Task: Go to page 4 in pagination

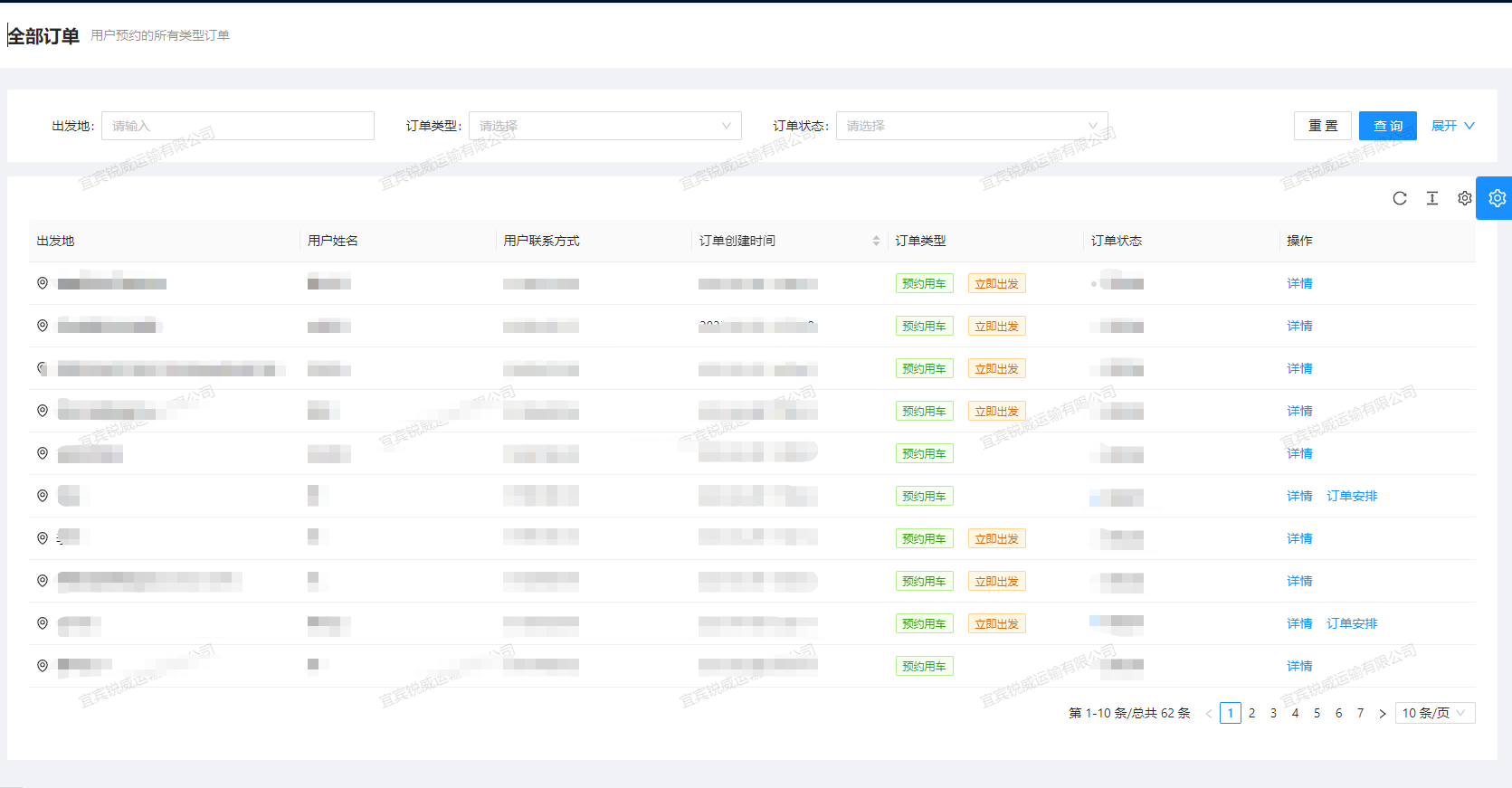Action: click(1296, 713)
